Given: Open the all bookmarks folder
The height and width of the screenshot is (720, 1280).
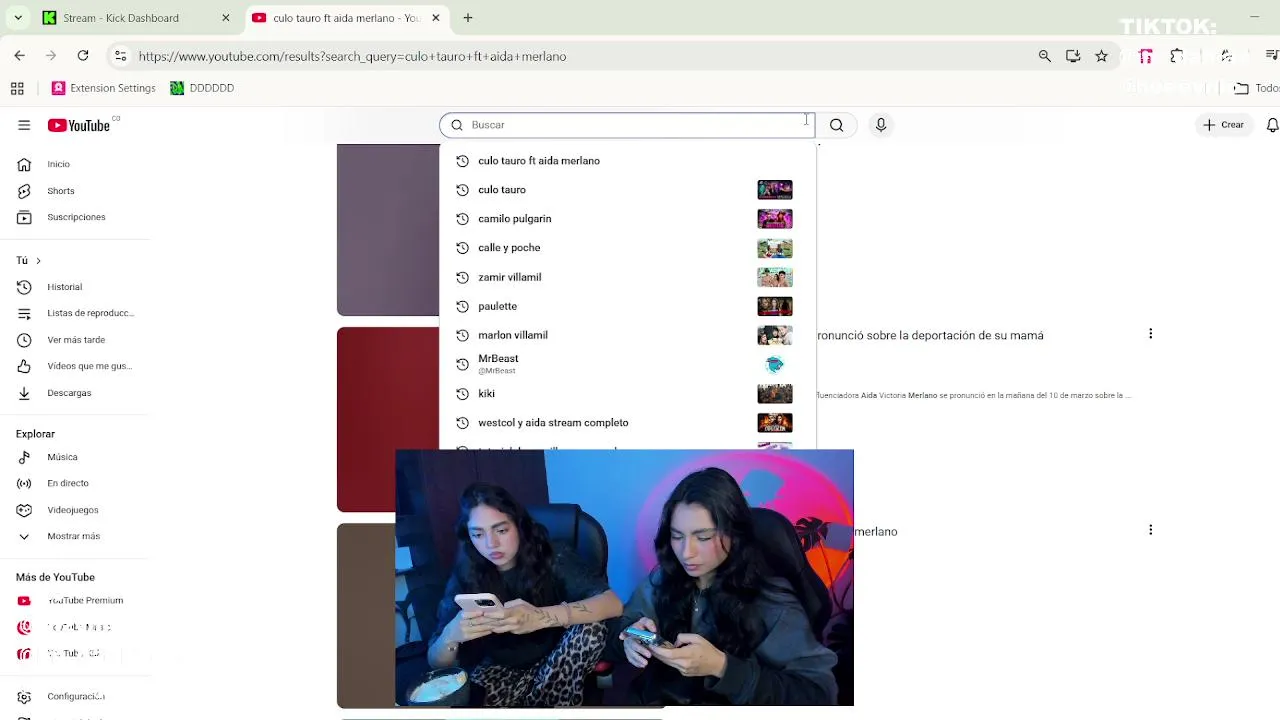Looking at the screenshot, I should (1256, 88).
